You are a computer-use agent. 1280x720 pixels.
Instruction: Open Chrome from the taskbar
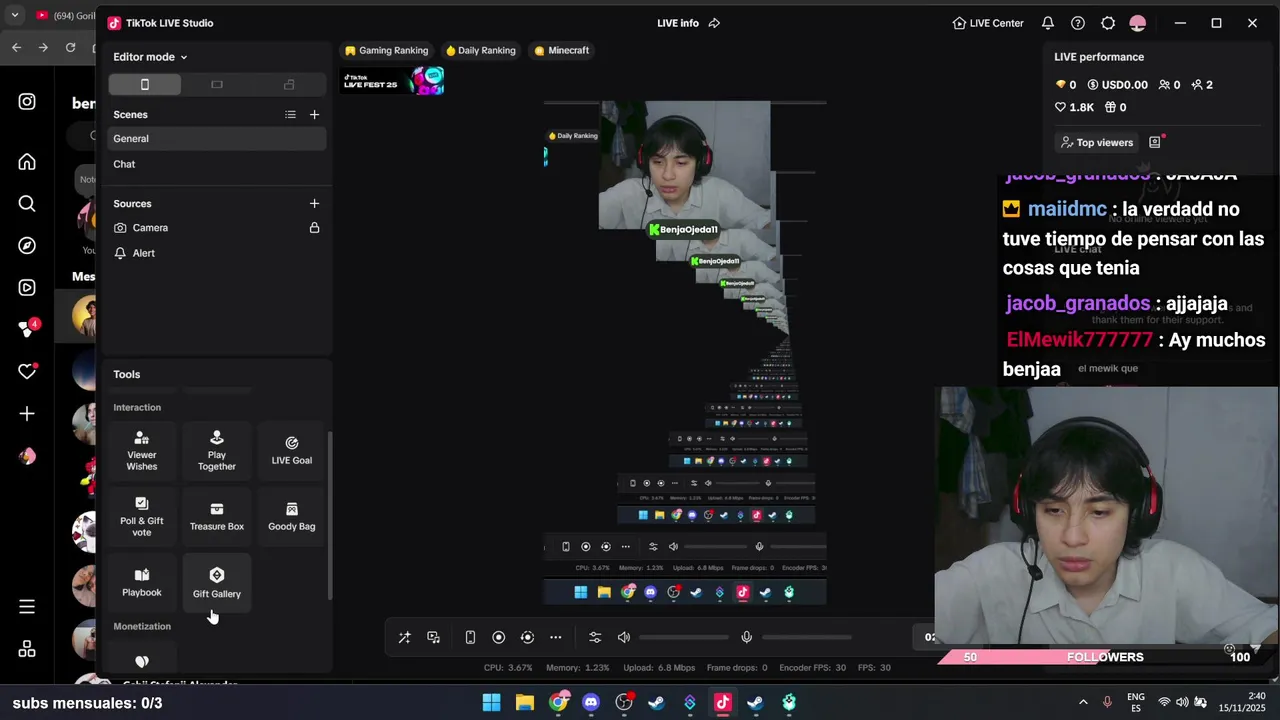click(x=558, y=702)
